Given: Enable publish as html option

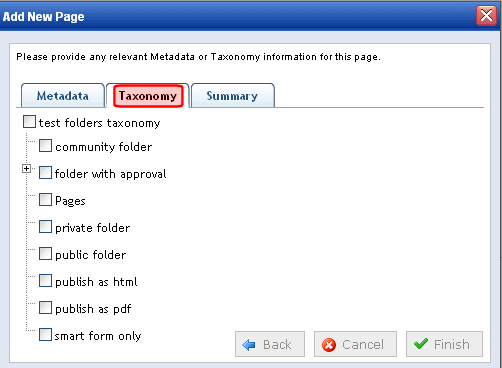Looking at the screenshot, I should click(45, 281).
